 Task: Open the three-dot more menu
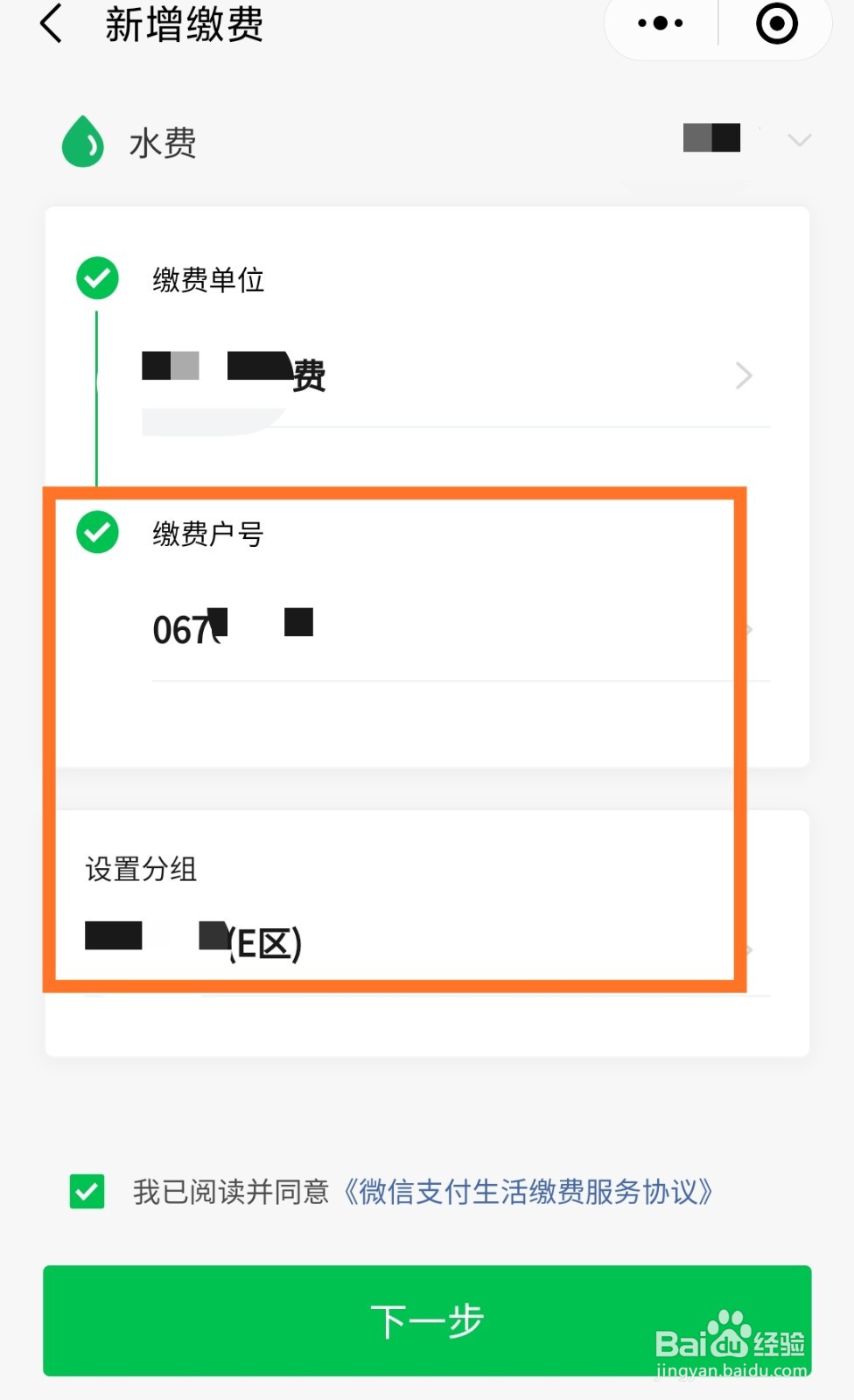coord(661,24)
